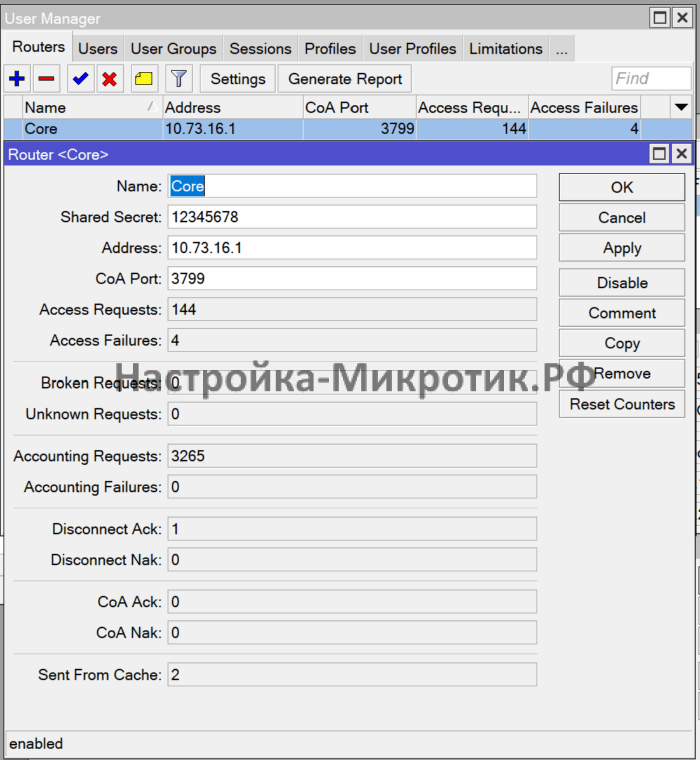Sort by Access Requests column header

472,107
